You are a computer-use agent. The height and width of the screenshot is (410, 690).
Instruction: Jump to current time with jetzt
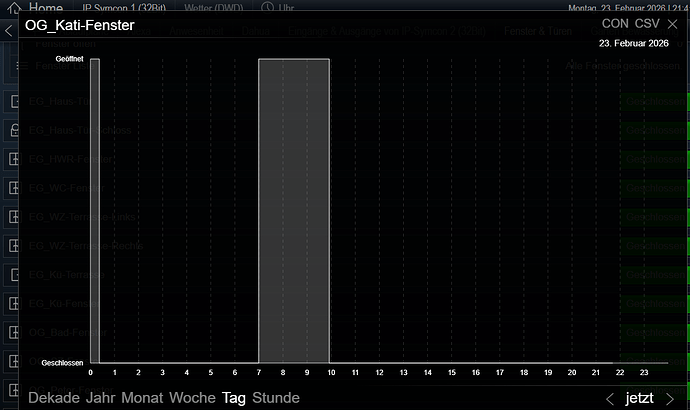pyautogui.click(x=639, y=398)
